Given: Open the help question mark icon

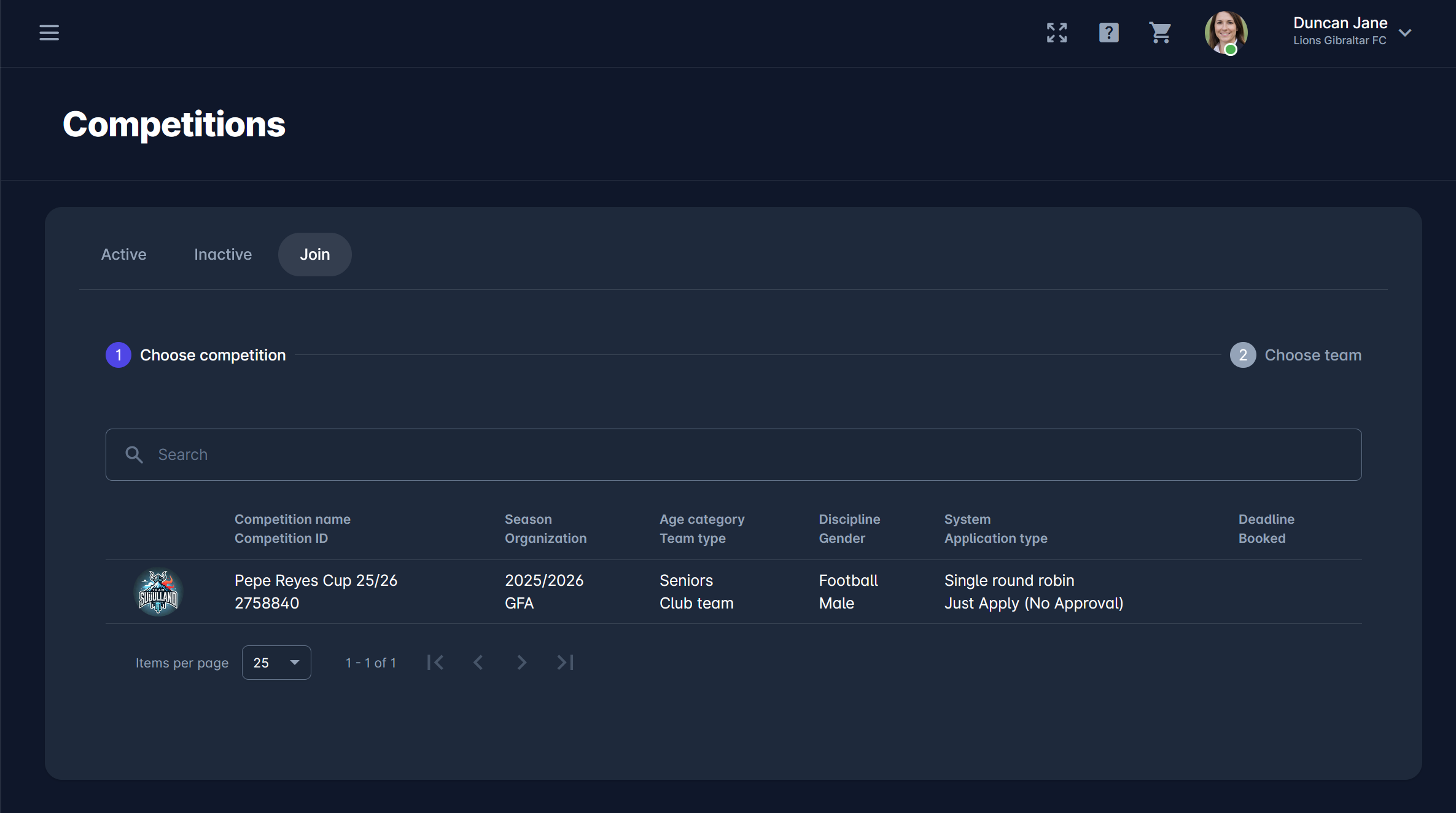Looking at the screenshot, I should click(x=1108, y=33).
